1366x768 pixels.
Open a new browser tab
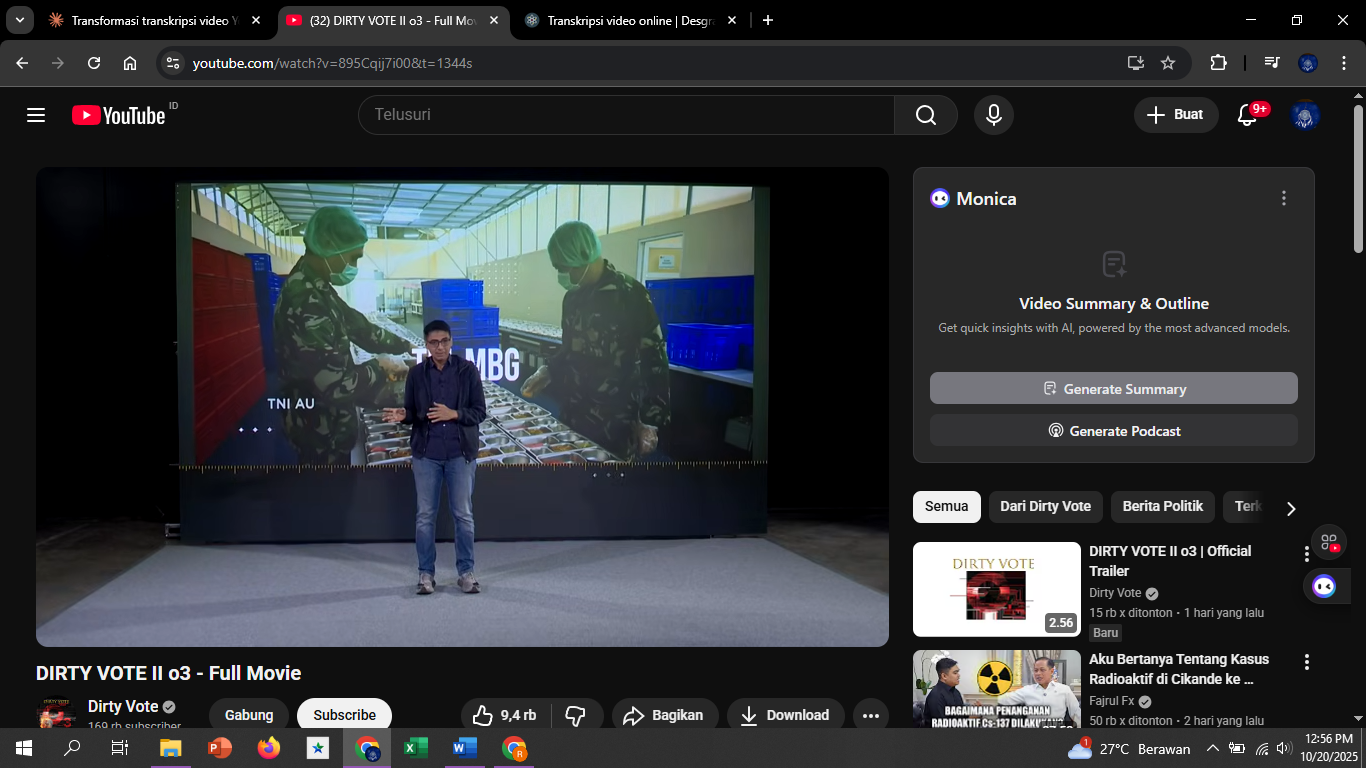click(x=768, y=20)
